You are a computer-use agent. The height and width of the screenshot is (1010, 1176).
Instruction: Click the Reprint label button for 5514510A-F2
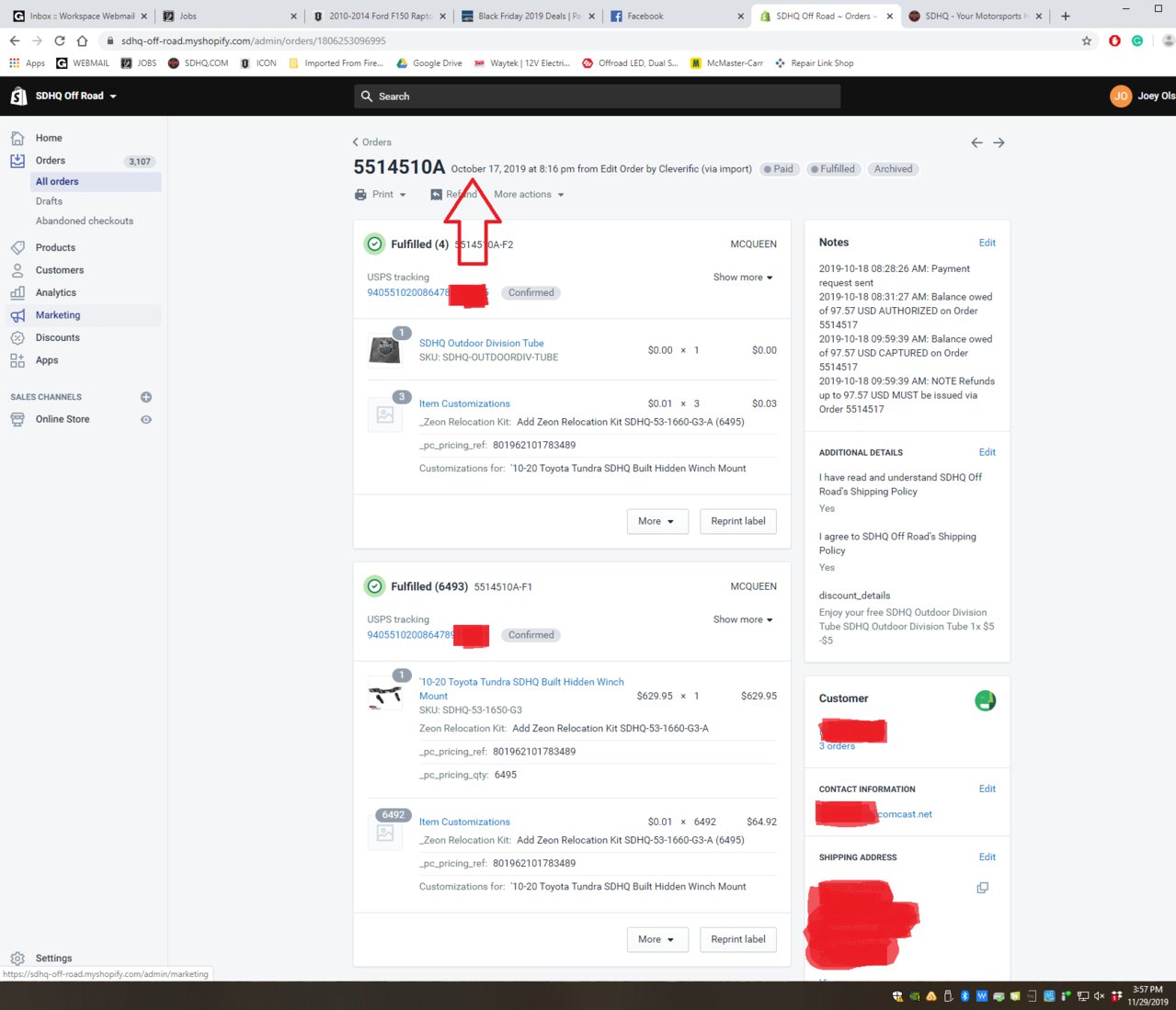point(738,521)
